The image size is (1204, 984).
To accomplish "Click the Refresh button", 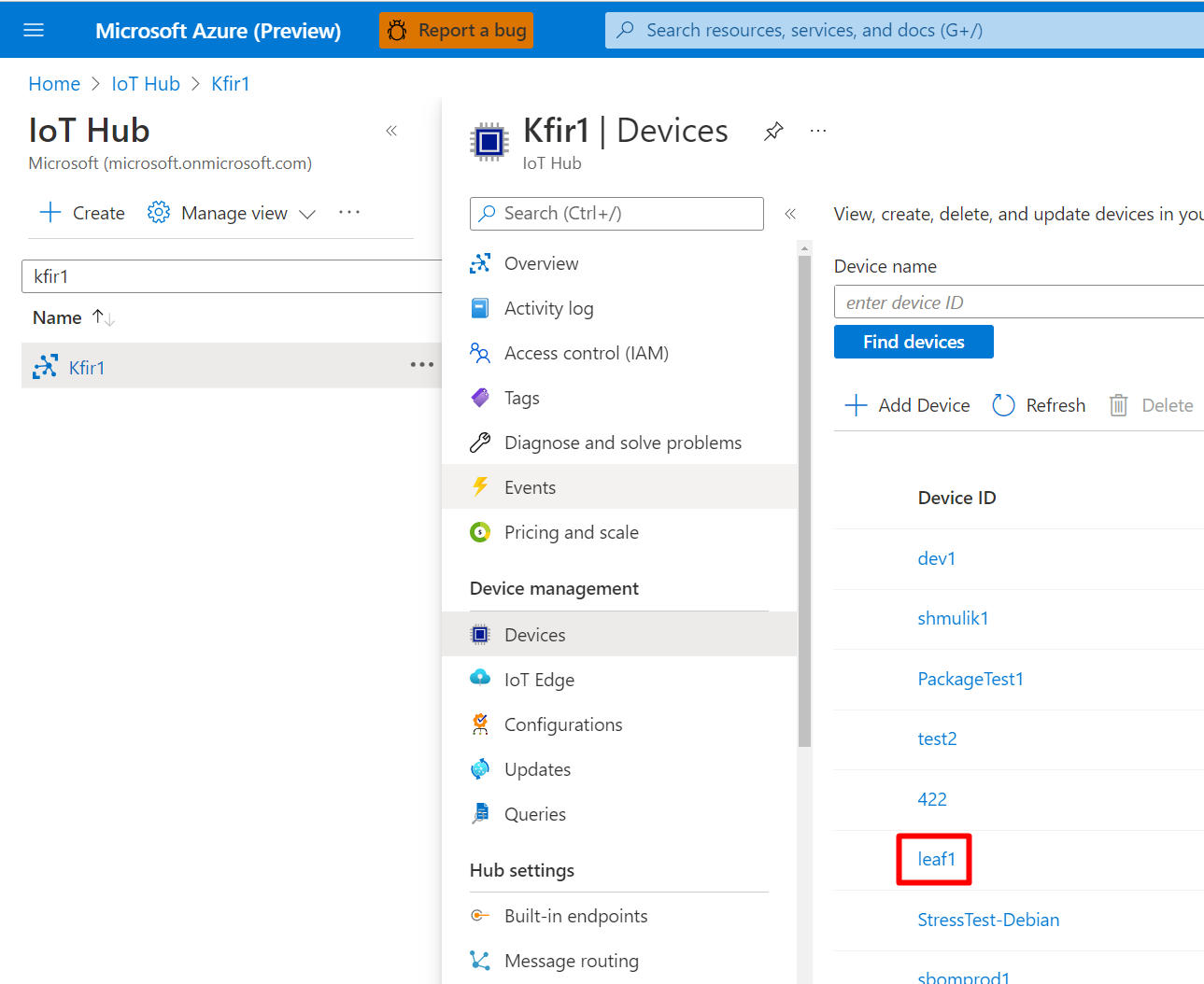I will [x=1039, y=405].
